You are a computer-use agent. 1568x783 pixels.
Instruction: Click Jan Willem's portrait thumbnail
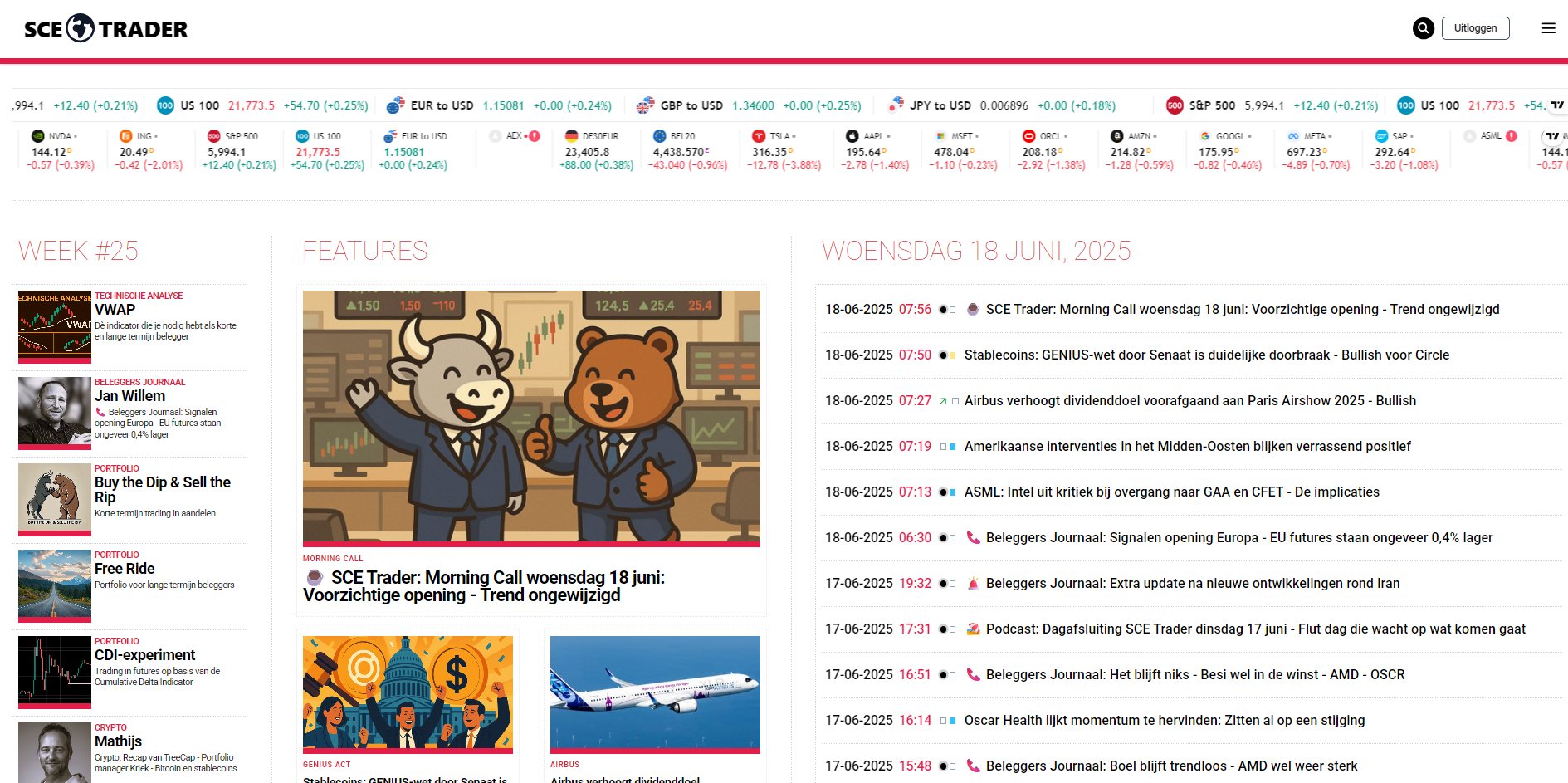(x=55, y=413)
